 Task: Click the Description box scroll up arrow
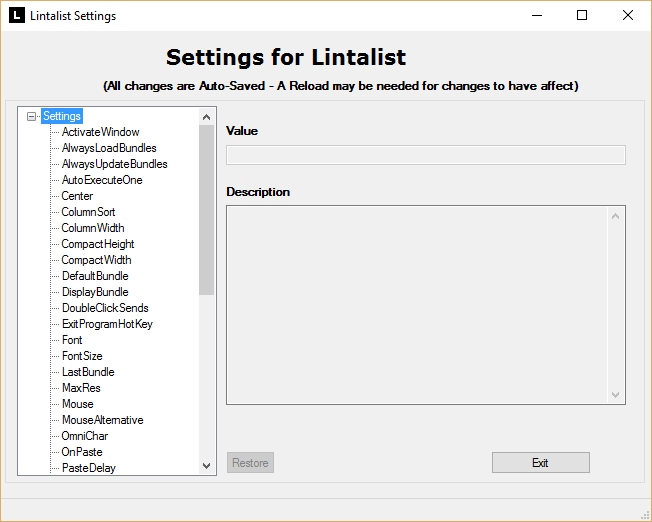click(616, 215)
